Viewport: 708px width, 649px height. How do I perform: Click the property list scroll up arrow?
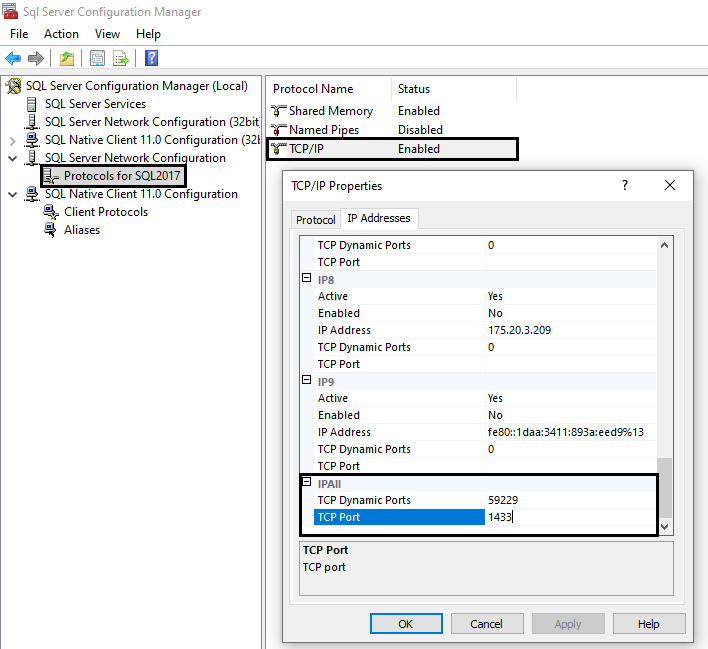point(664,245)
